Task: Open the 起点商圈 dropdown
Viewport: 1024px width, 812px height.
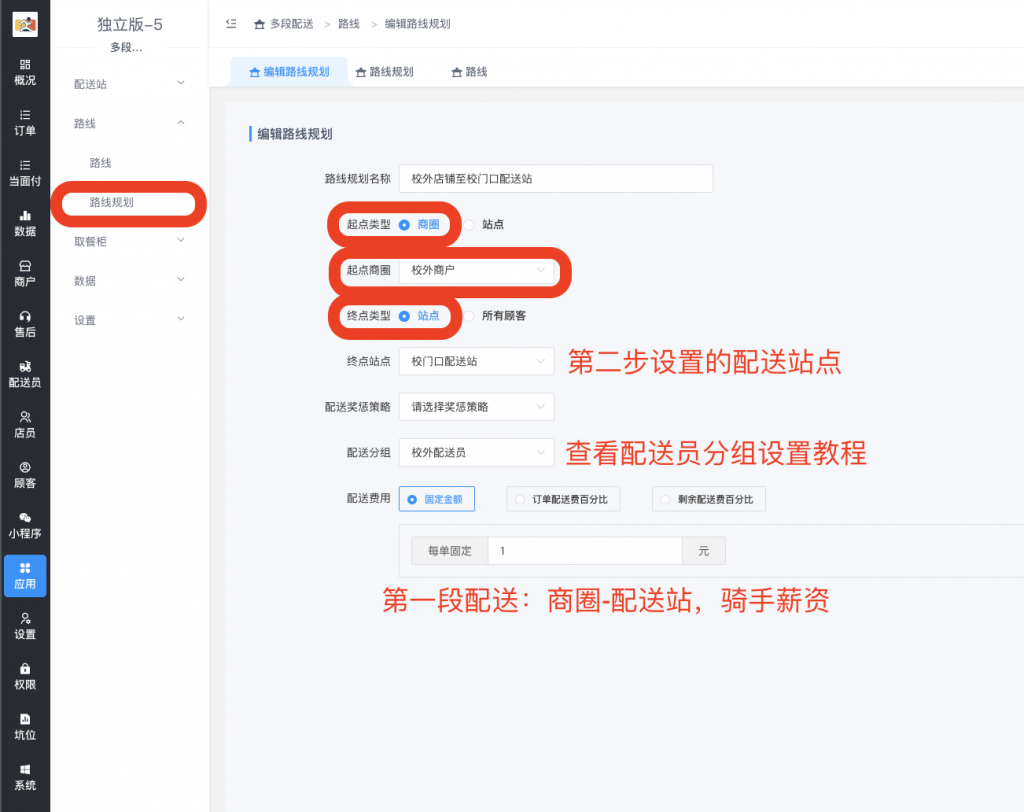Action: tap(476, 269)
